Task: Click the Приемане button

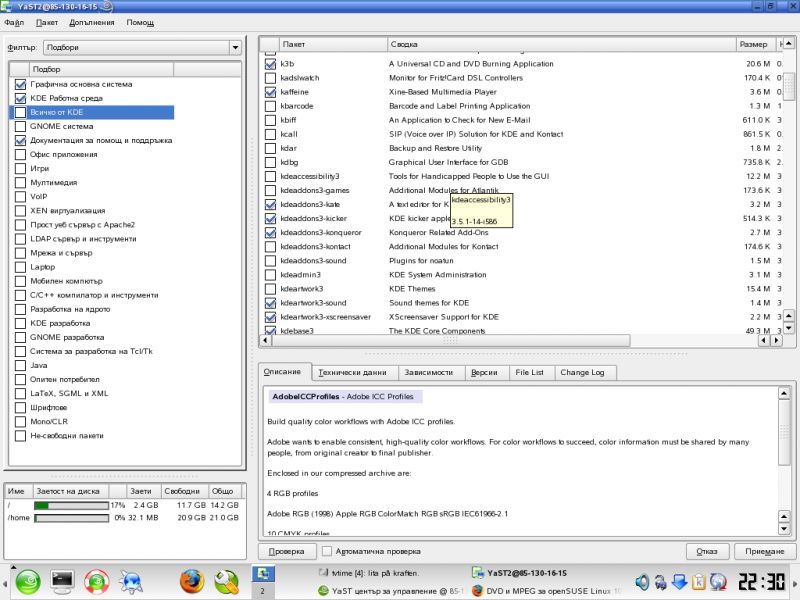Action: (765, 551)
